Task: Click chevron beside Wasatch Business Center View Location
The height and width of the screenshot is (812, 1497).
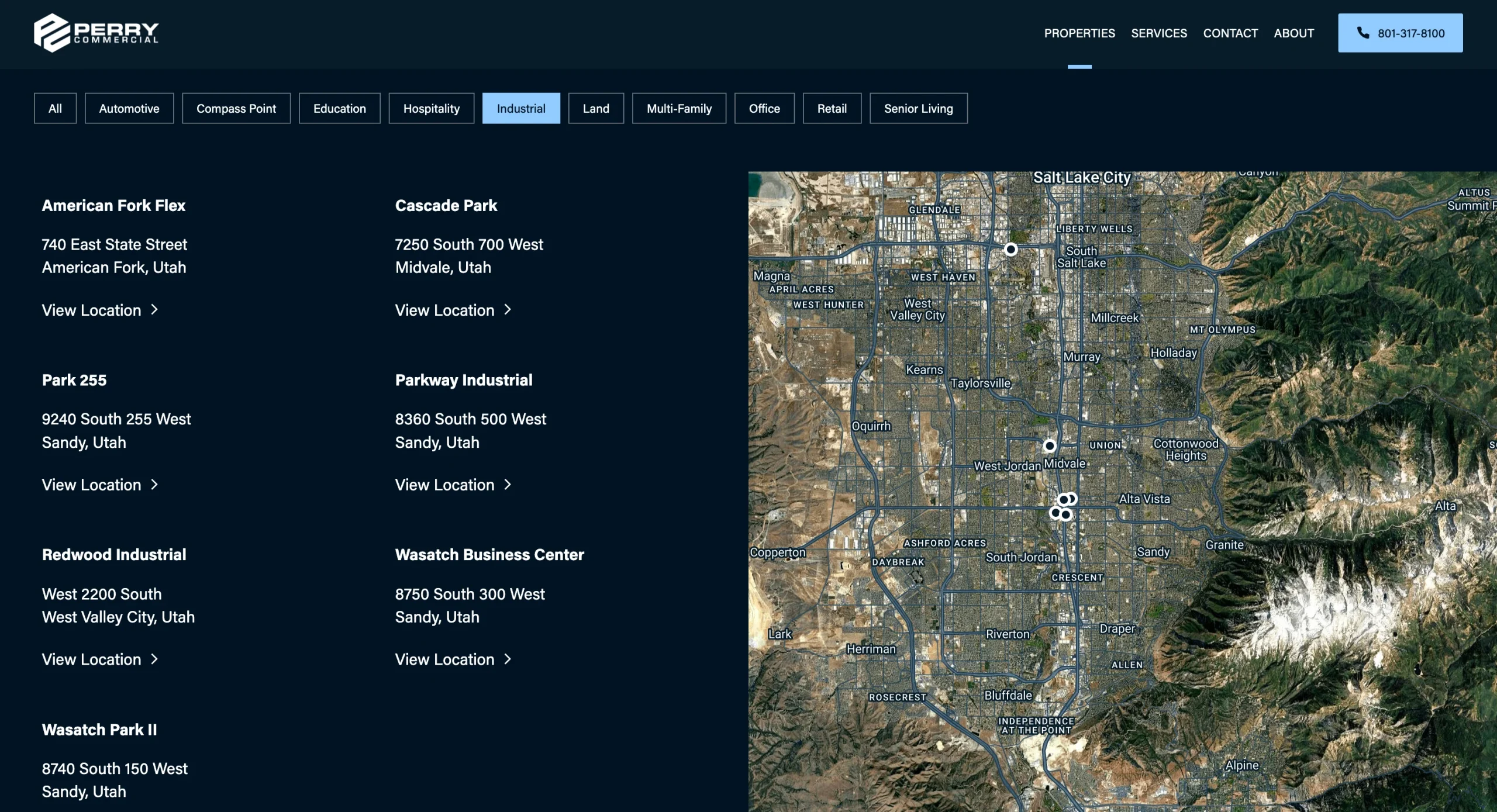Action: (508, 659)
